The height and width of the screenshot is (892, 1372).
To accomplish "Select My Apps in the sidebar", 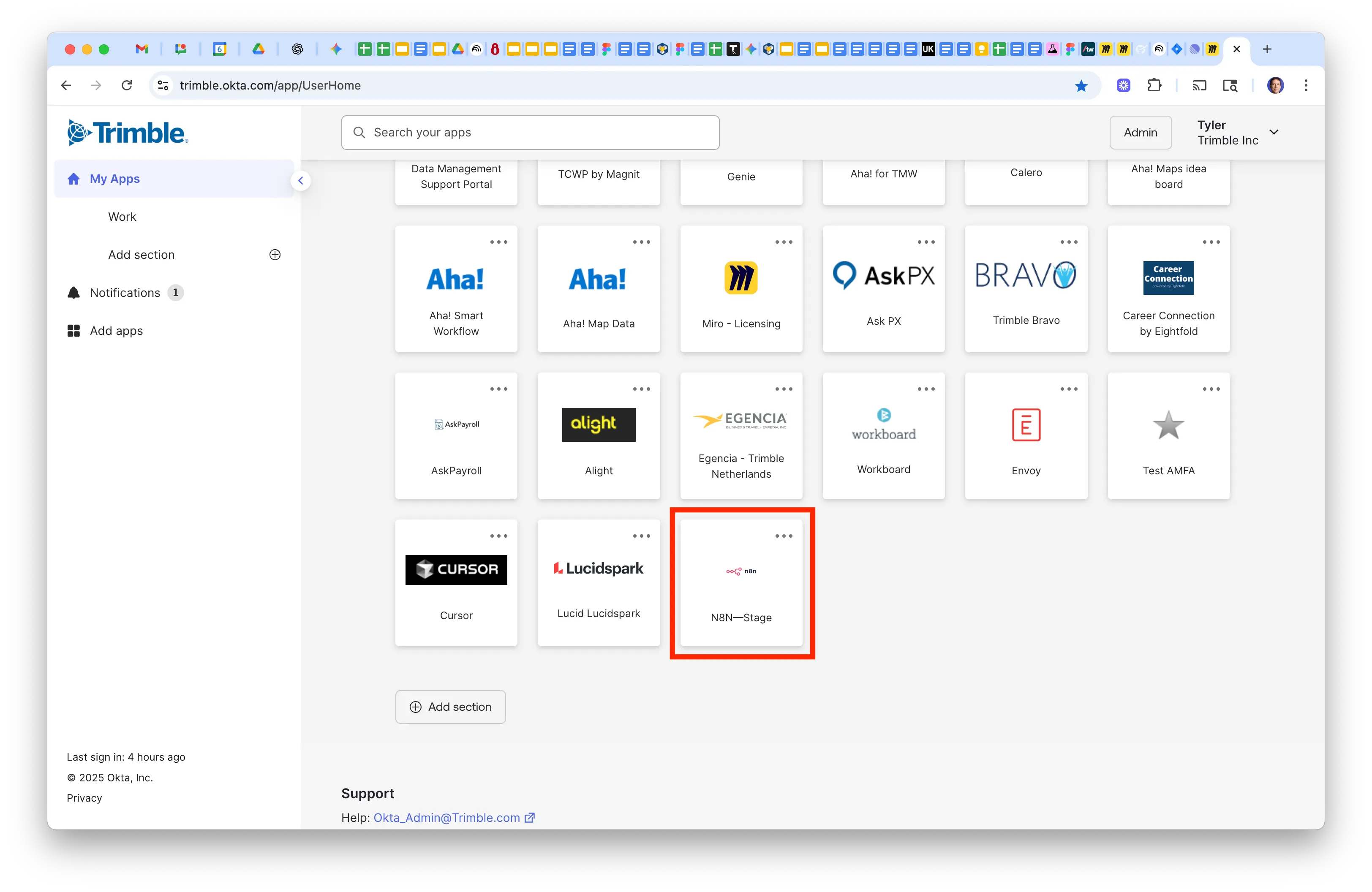I will point(174,179).
